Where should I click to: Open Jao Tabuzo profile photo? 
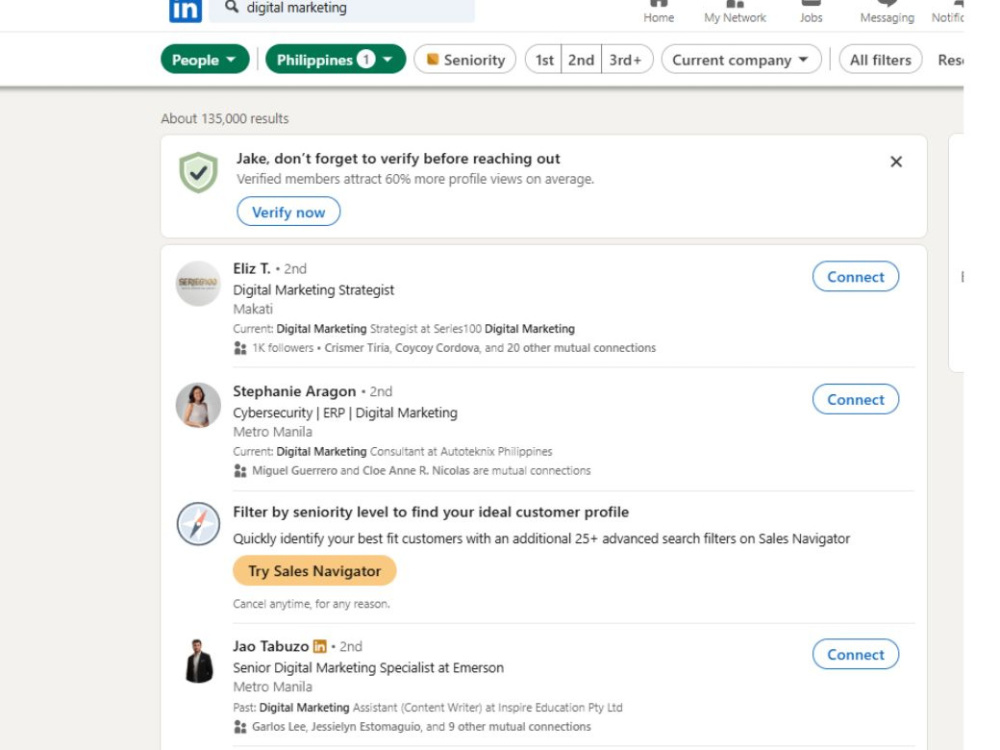tap(198, 661)
